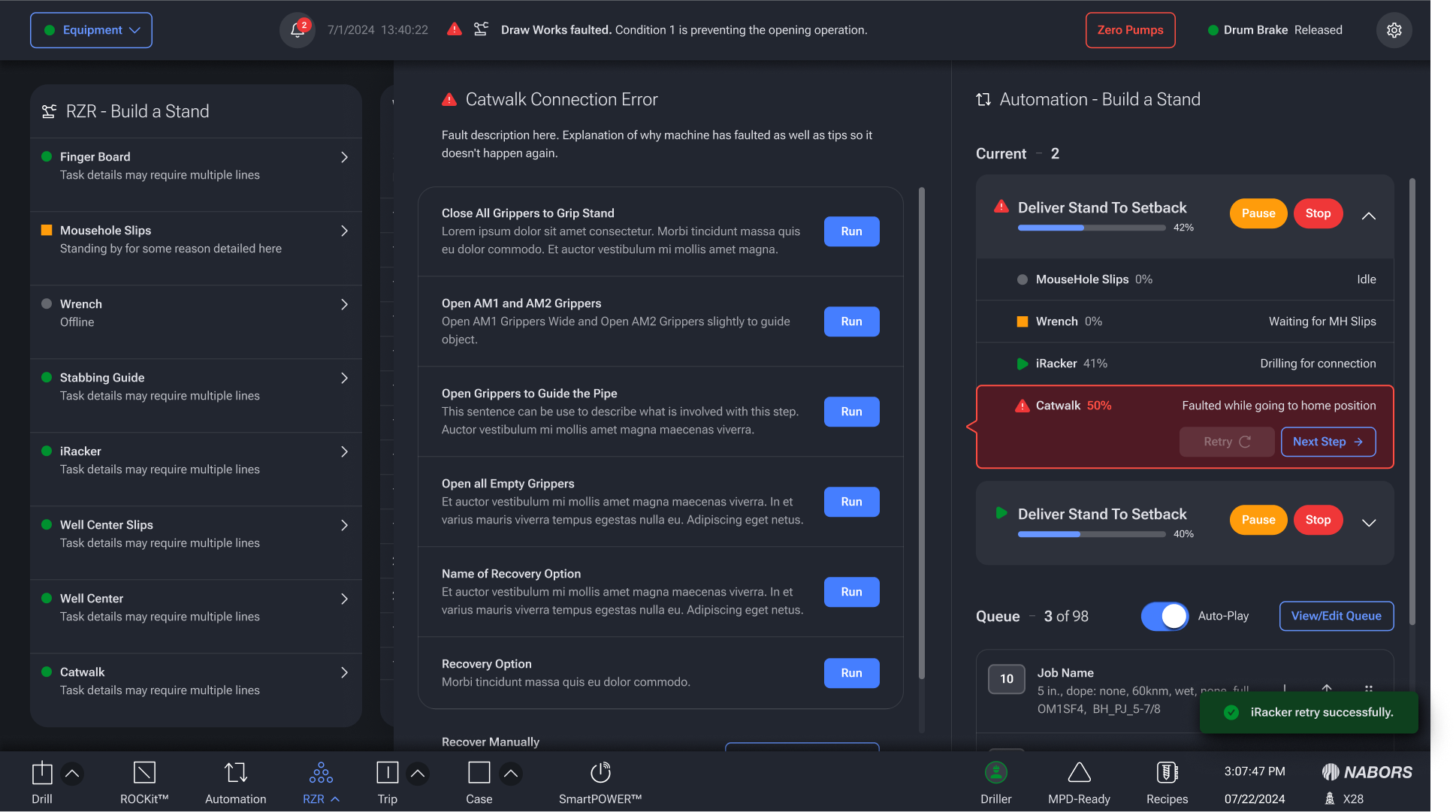
Task: Open the RZR tab
Action: pos(321,781)
